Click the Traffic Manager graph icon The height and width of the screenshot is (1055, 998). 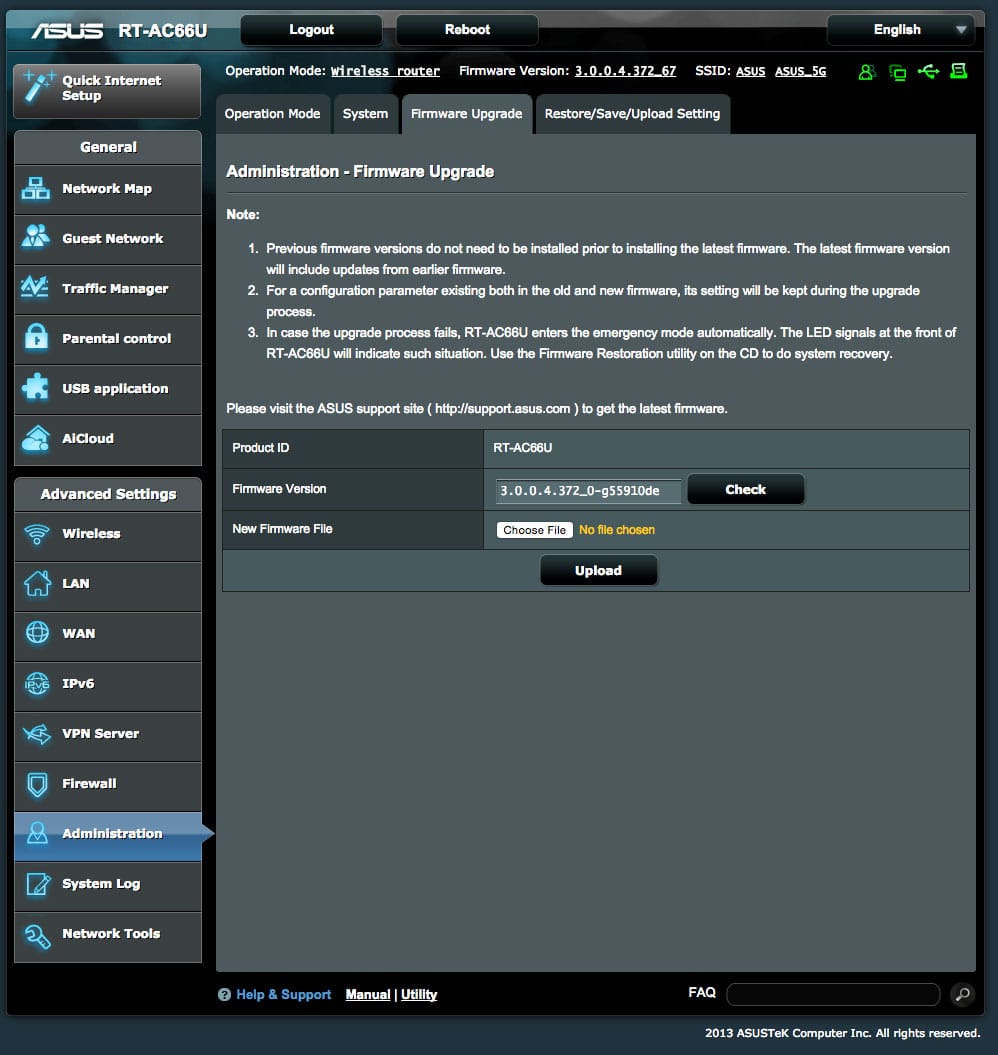[35, 288]
